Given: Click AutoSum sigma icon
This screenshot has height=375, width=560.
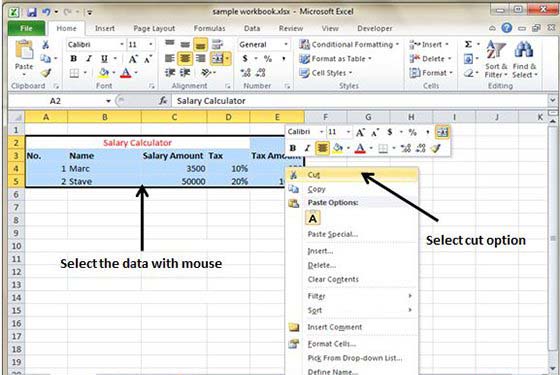Looking at the screenshot, I should coord(468,44).
